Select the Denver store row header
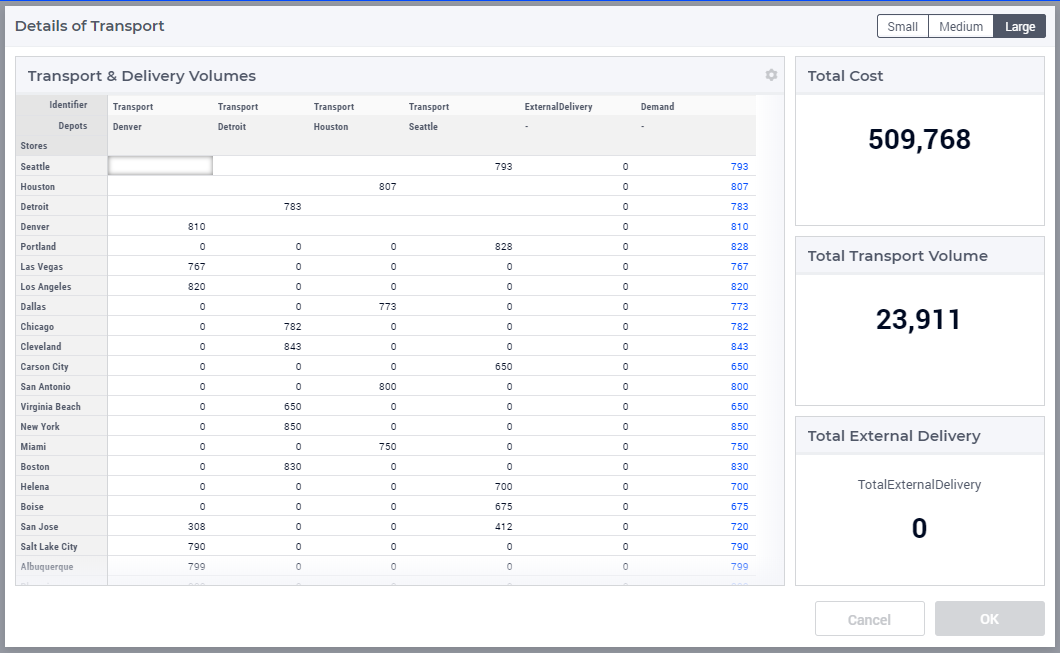This screenshot has width=1060, height=653. coord(62,226)
